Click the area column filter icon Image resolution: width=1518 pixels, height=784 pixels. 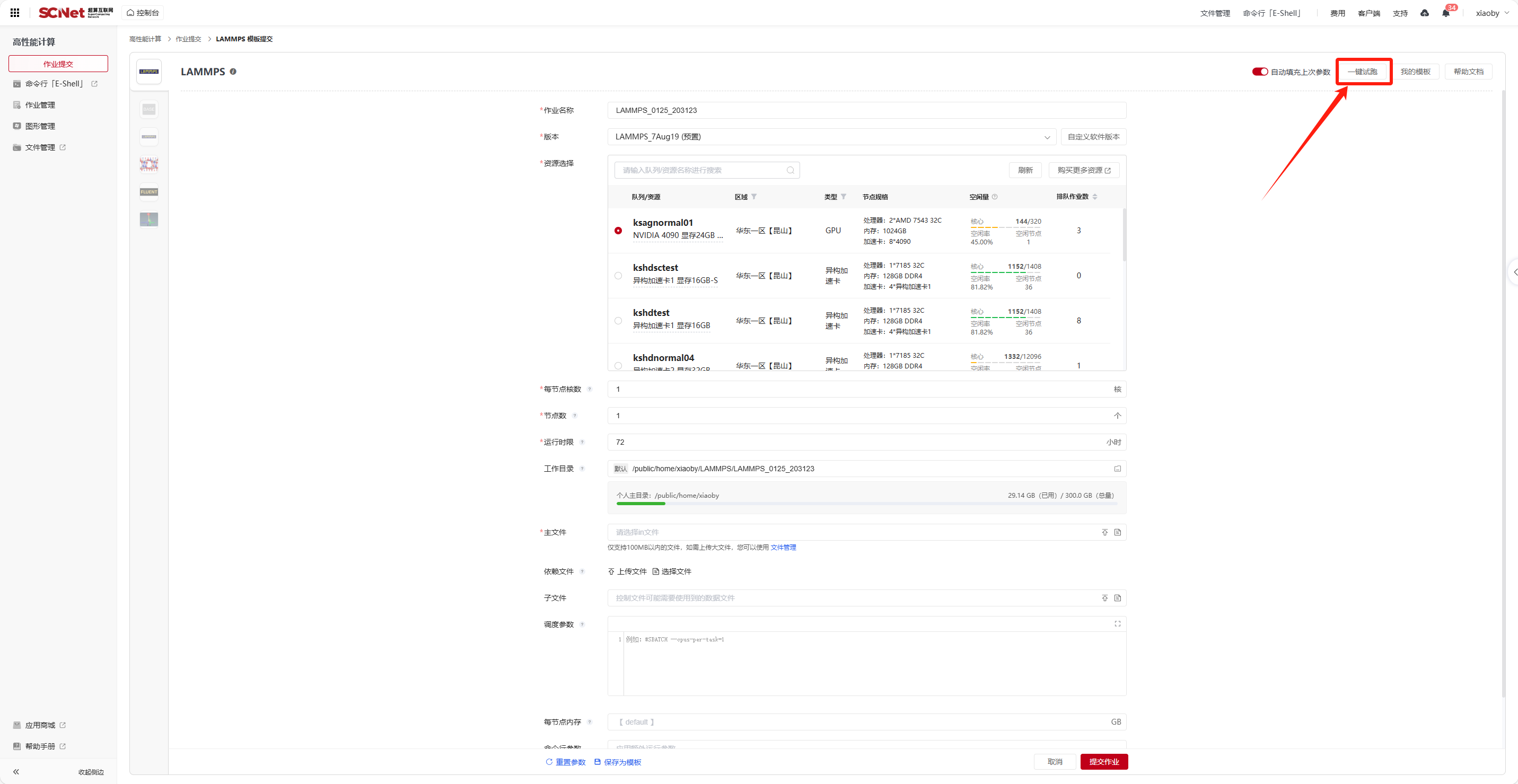[753, 197]
